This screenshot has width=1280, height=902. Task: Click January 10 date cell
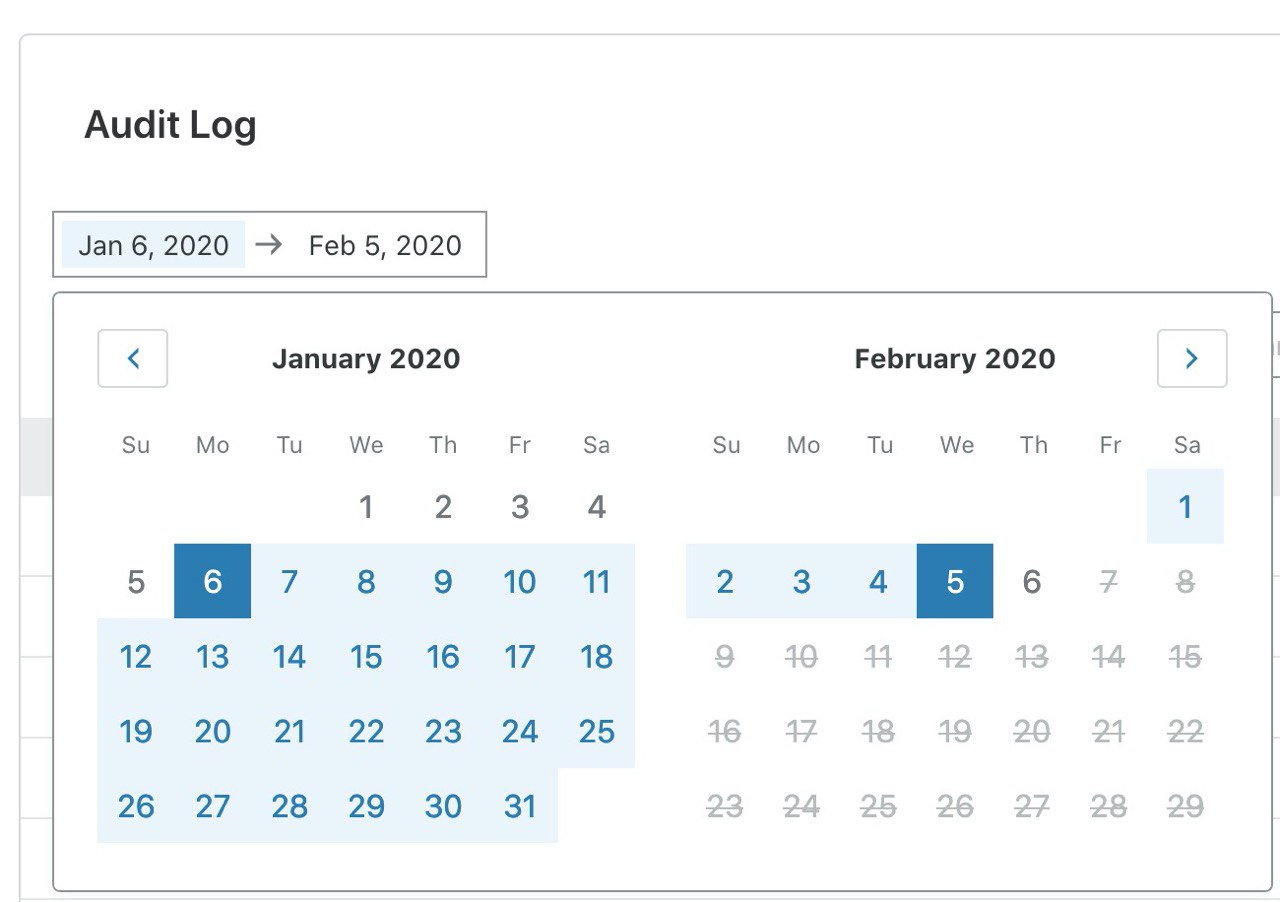520,581
